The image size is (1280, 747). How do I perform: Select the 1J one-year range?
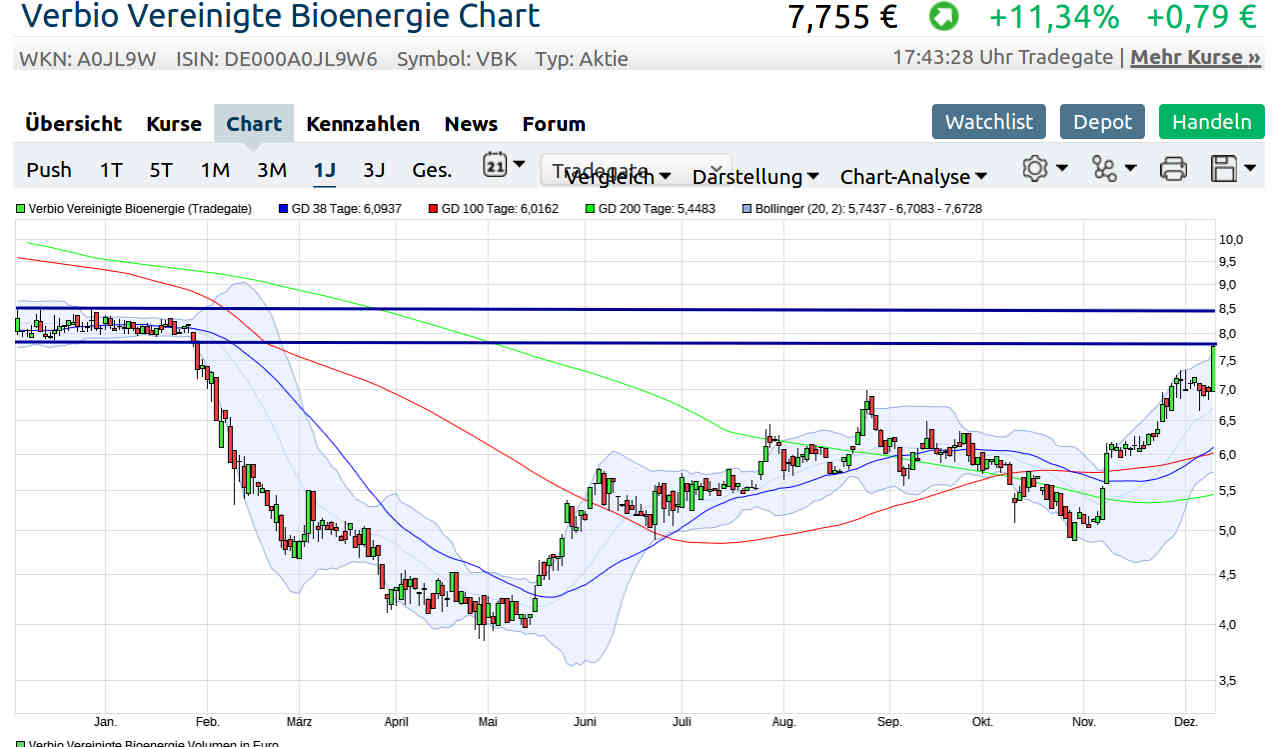324,170
